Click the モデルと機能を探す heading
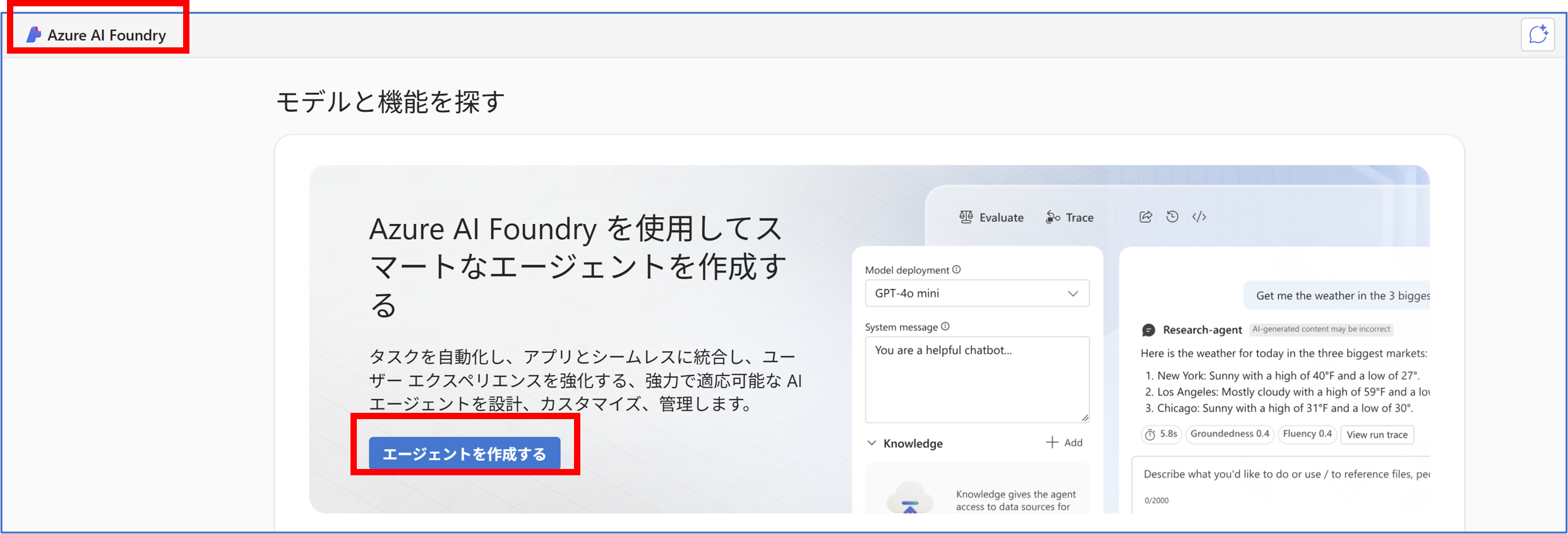The height and width of the screenshot is (534, 1568). [390, 102]
